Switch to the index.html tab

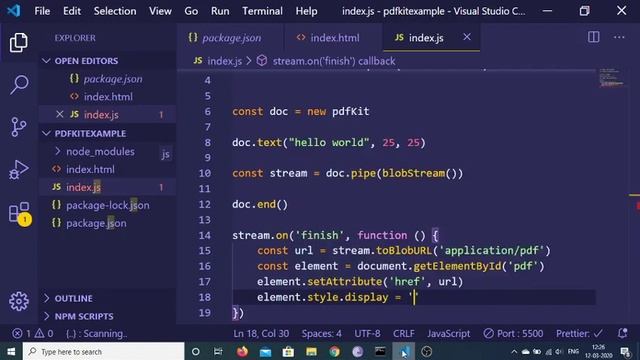click(x=334, y=38)
